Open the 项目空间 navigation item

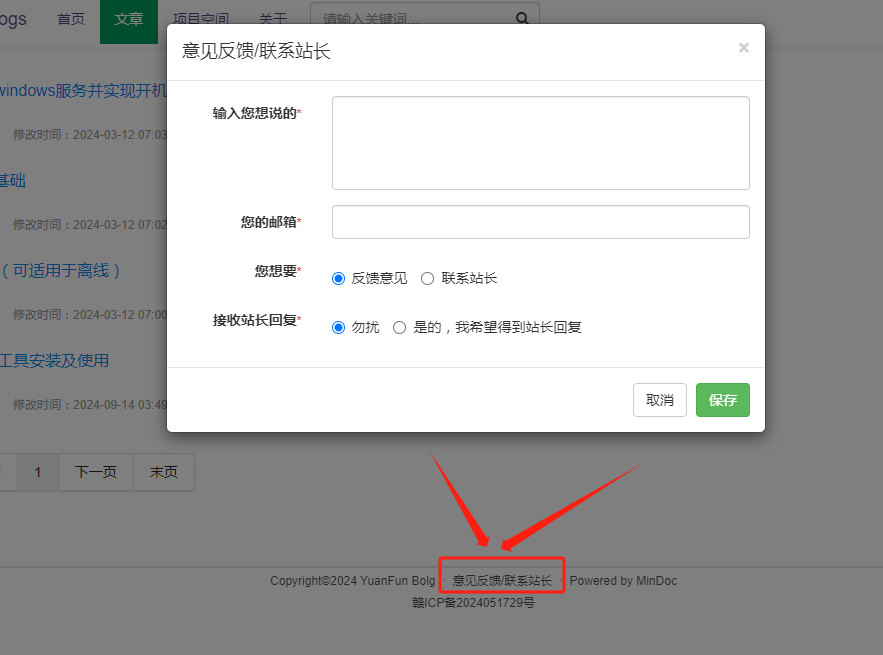[x=201, y=19]
